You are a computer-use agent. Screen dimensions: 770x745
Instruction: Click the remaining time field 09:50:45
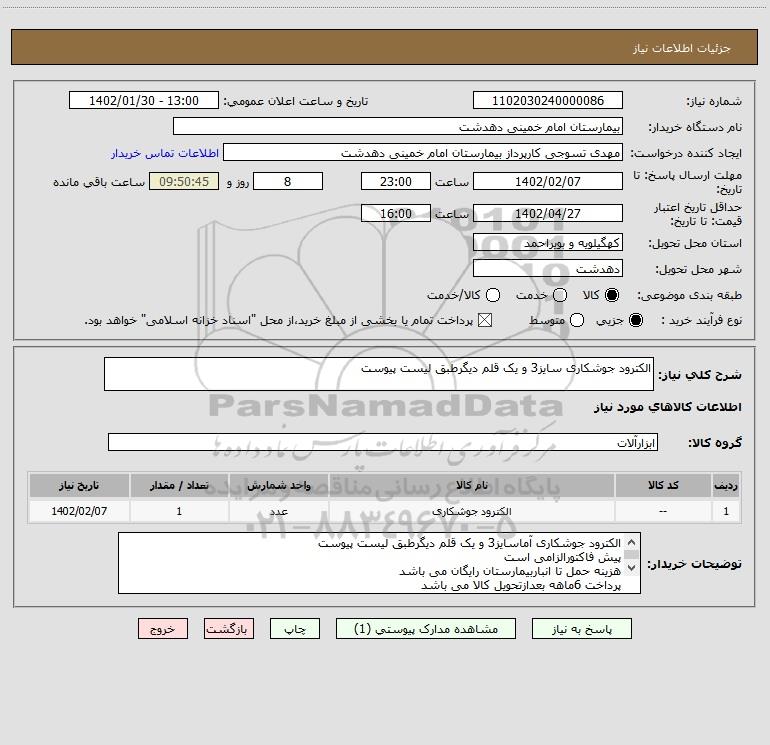pyautogui.click(x=184, y=181)
